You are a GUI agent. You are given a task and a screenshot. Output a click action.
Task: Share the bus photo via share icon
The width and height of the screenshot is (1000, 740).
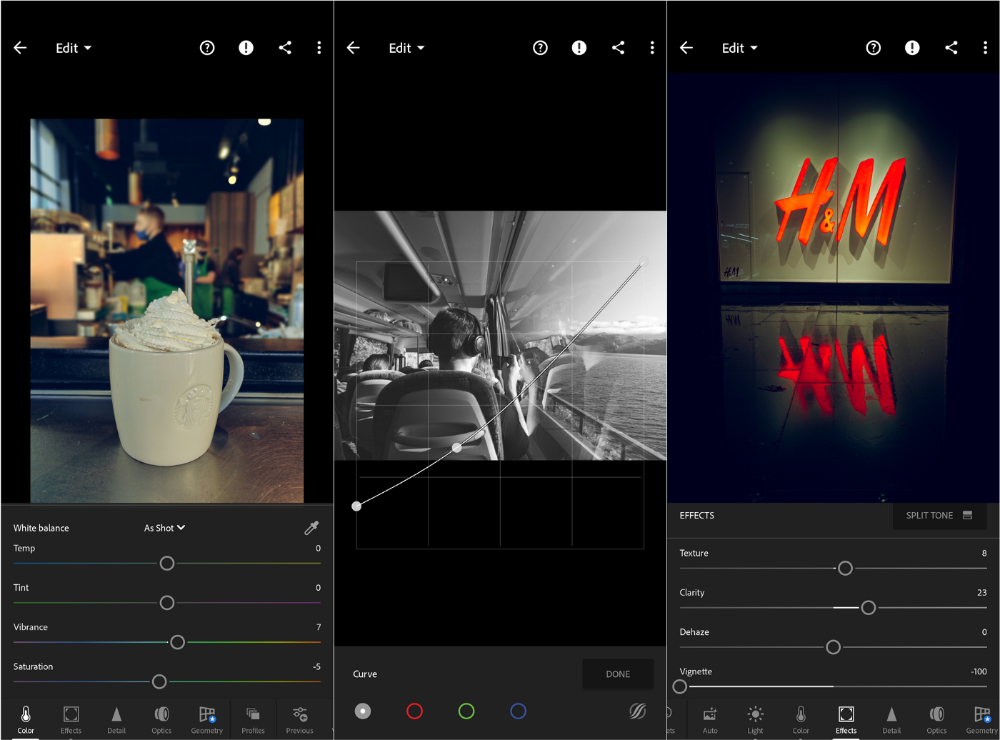pos(618,48)
